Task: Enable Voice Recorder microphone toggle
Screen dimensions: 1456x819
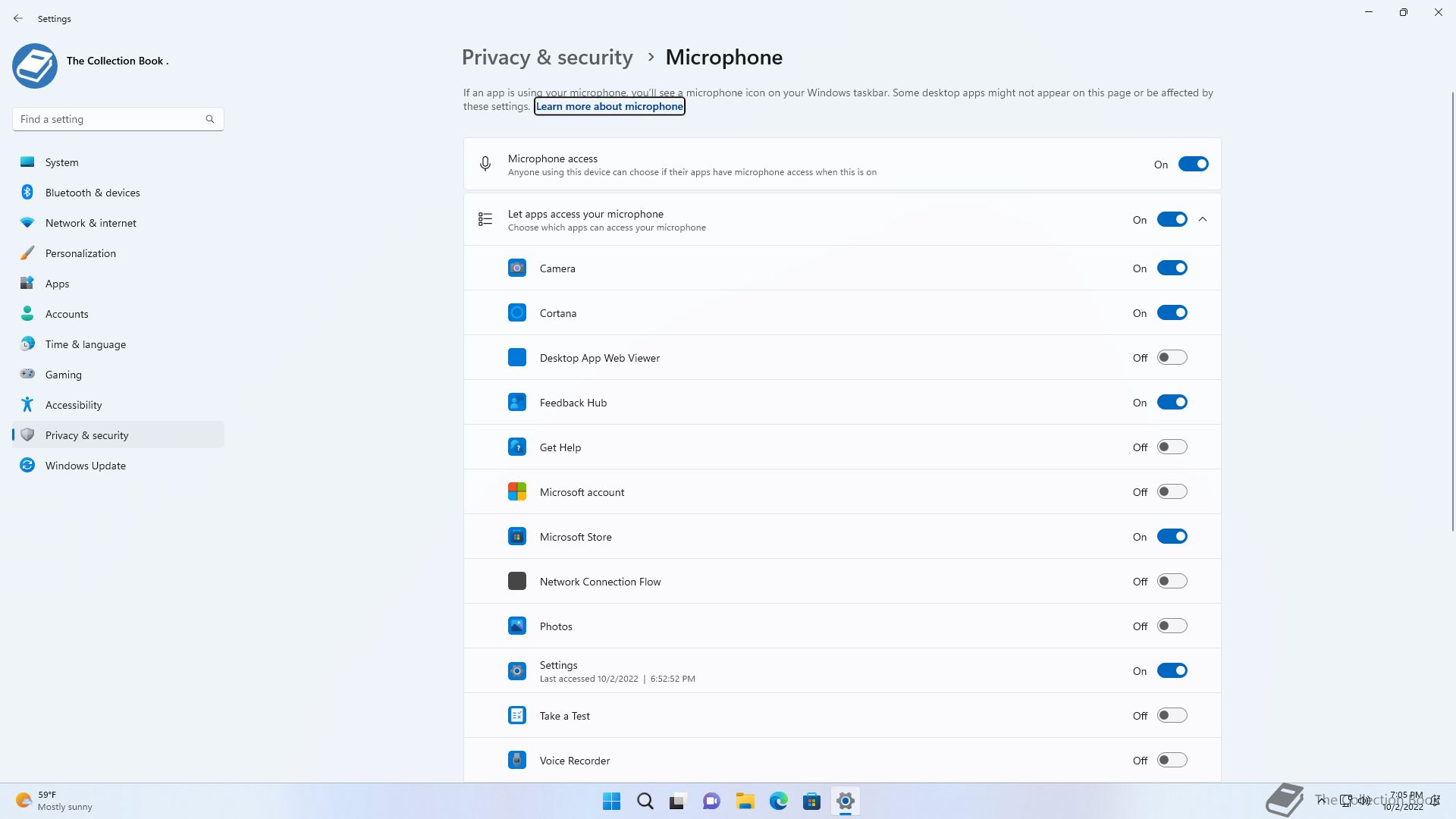Action: point(1172,760)
